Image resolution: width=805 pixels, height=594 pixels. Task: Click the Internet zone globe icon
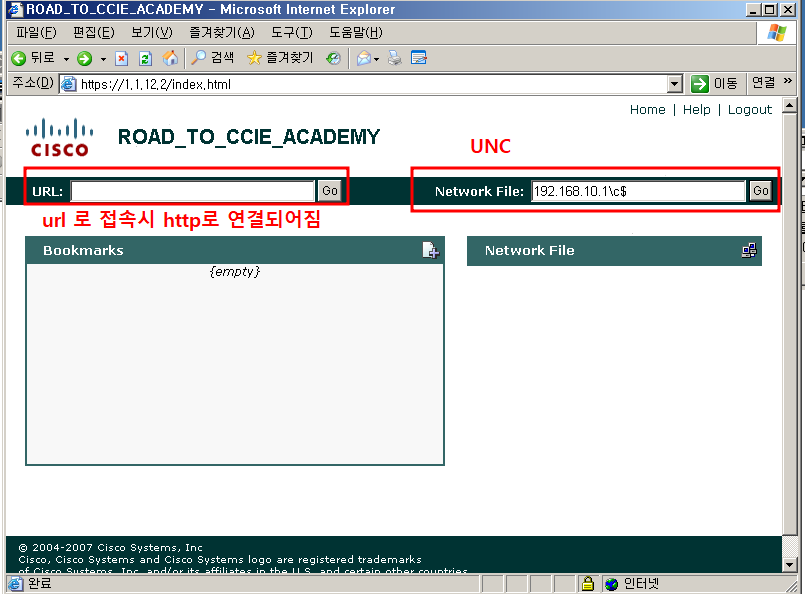[611, 584]
